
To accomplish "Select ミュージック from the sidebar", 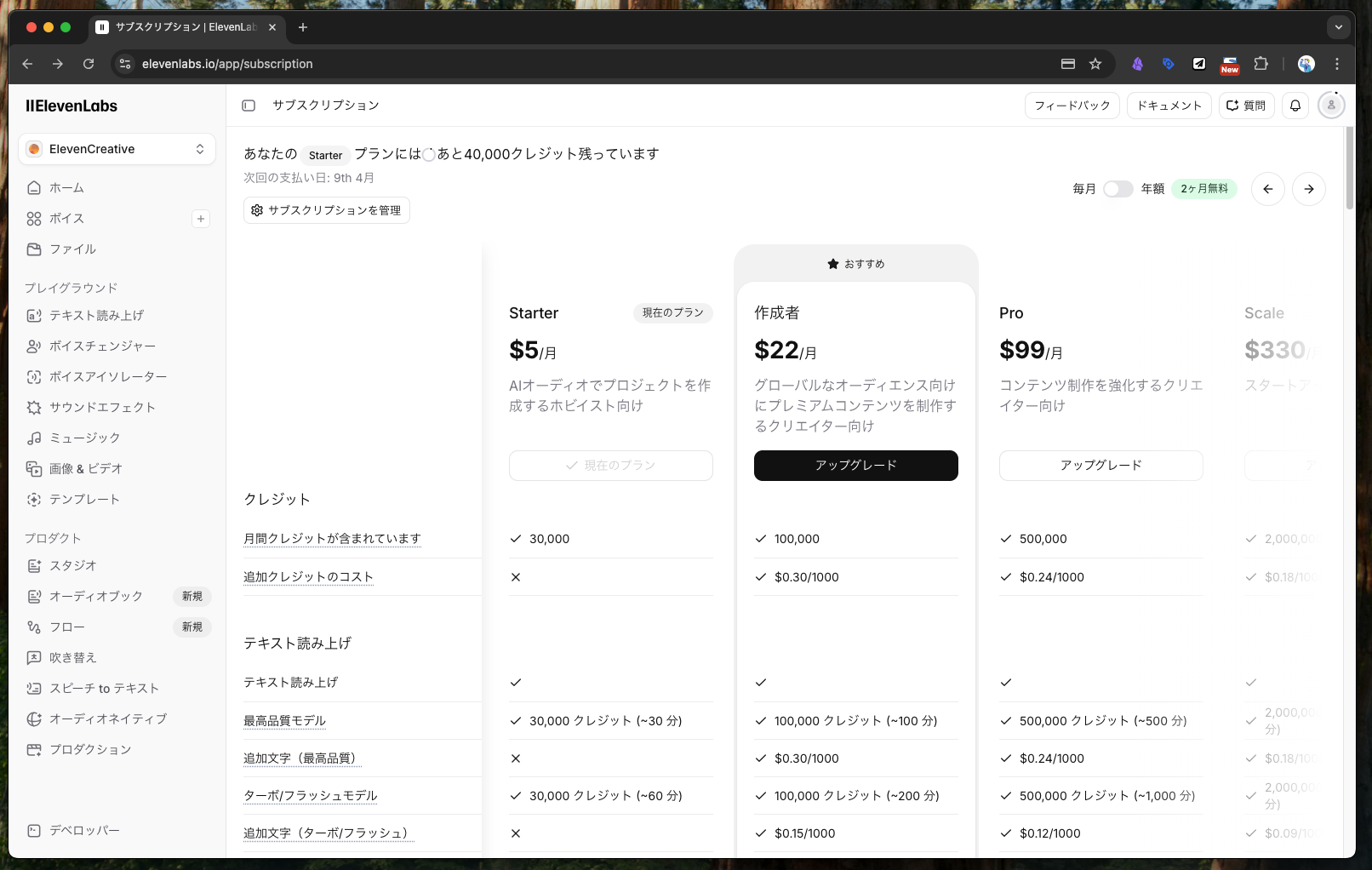I will [84, 438].
